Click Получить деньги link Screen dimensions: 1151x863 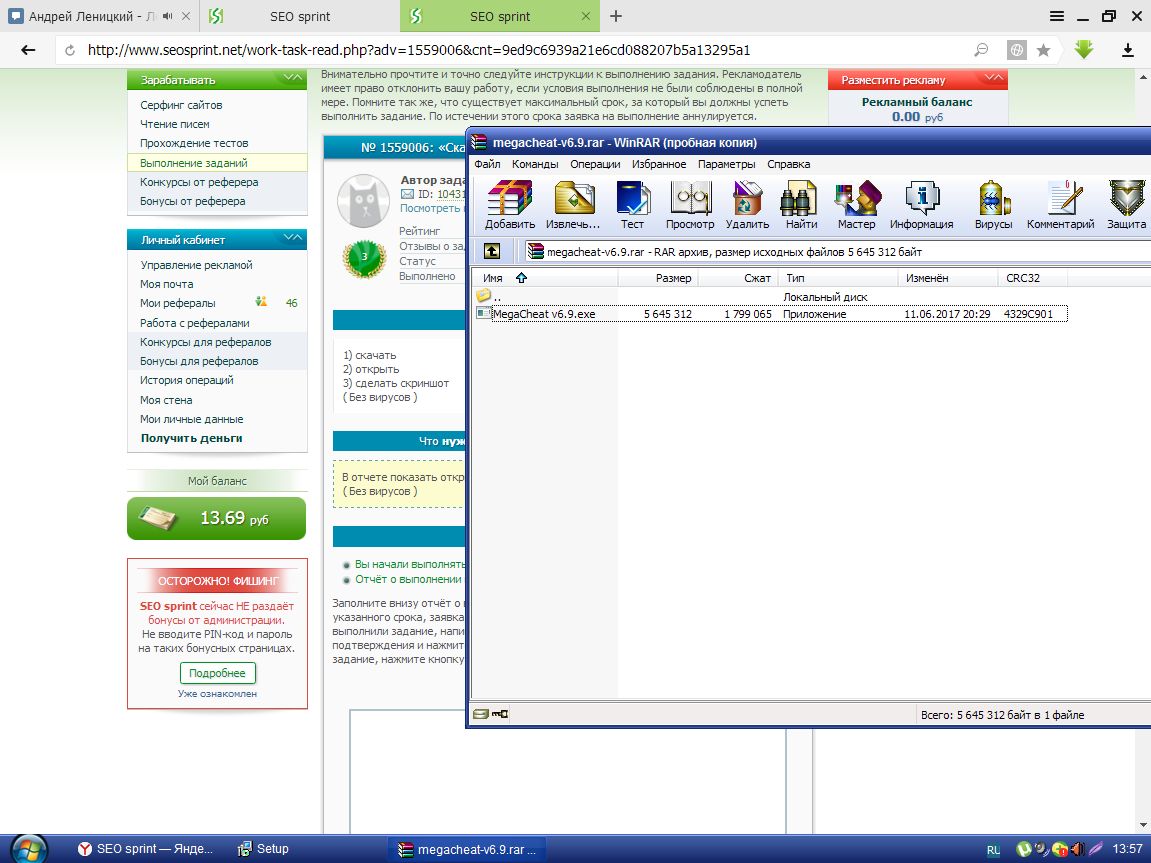(192, 438)
